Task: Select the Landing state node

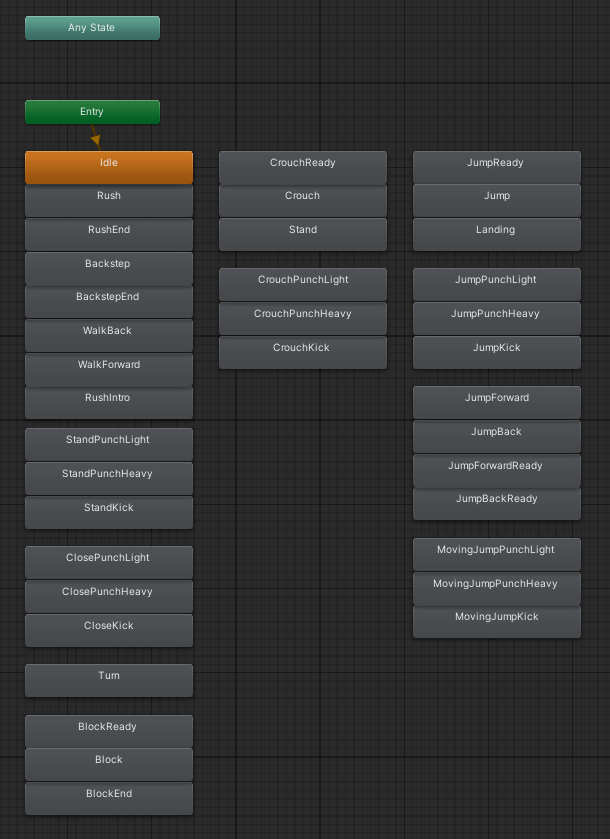Action: (496, 234)
